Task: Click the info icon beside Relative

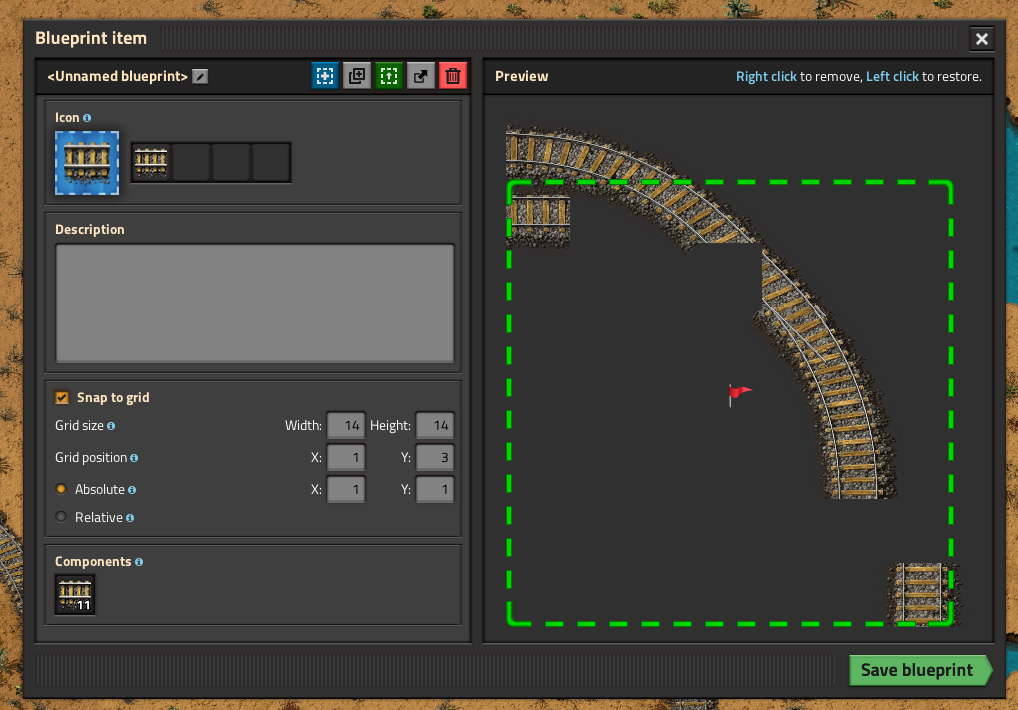Action: (x=130, y=518)
